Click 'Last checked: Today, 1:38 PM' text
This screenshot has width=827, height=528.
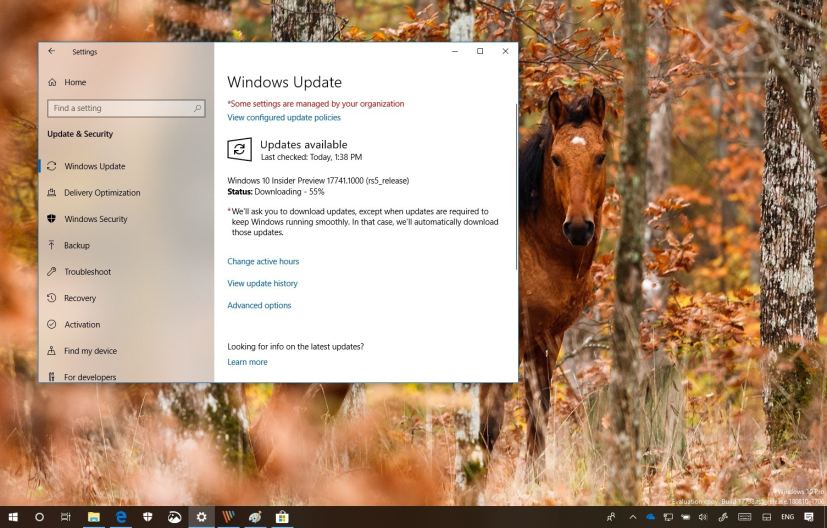coord(311,157)
